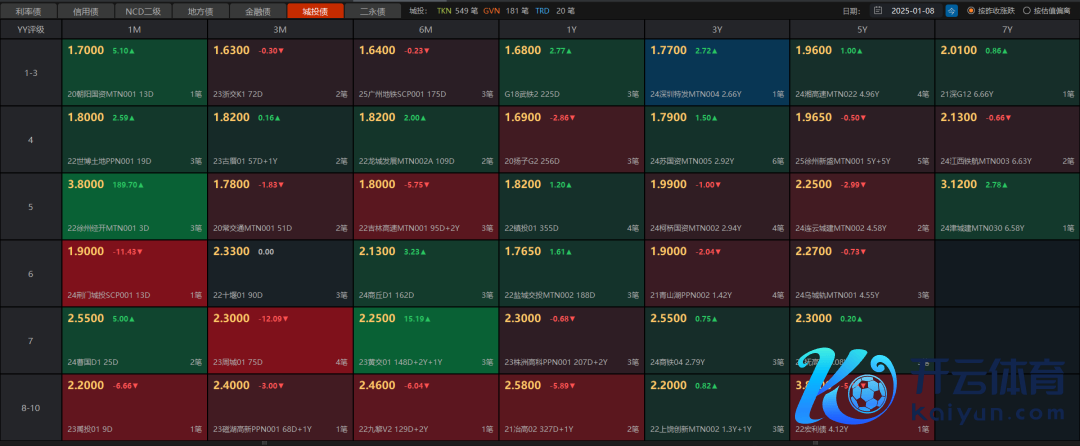The height and width of the screenshot is (446, 1080).
Task: Click the GVN legend label
Action: [491, 11]
